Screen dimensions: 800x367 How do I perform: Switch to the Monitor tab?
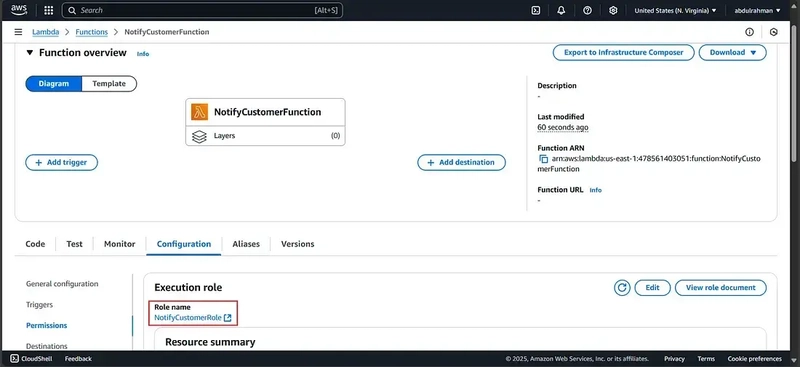pyautogui.click(x=119, y=244)
